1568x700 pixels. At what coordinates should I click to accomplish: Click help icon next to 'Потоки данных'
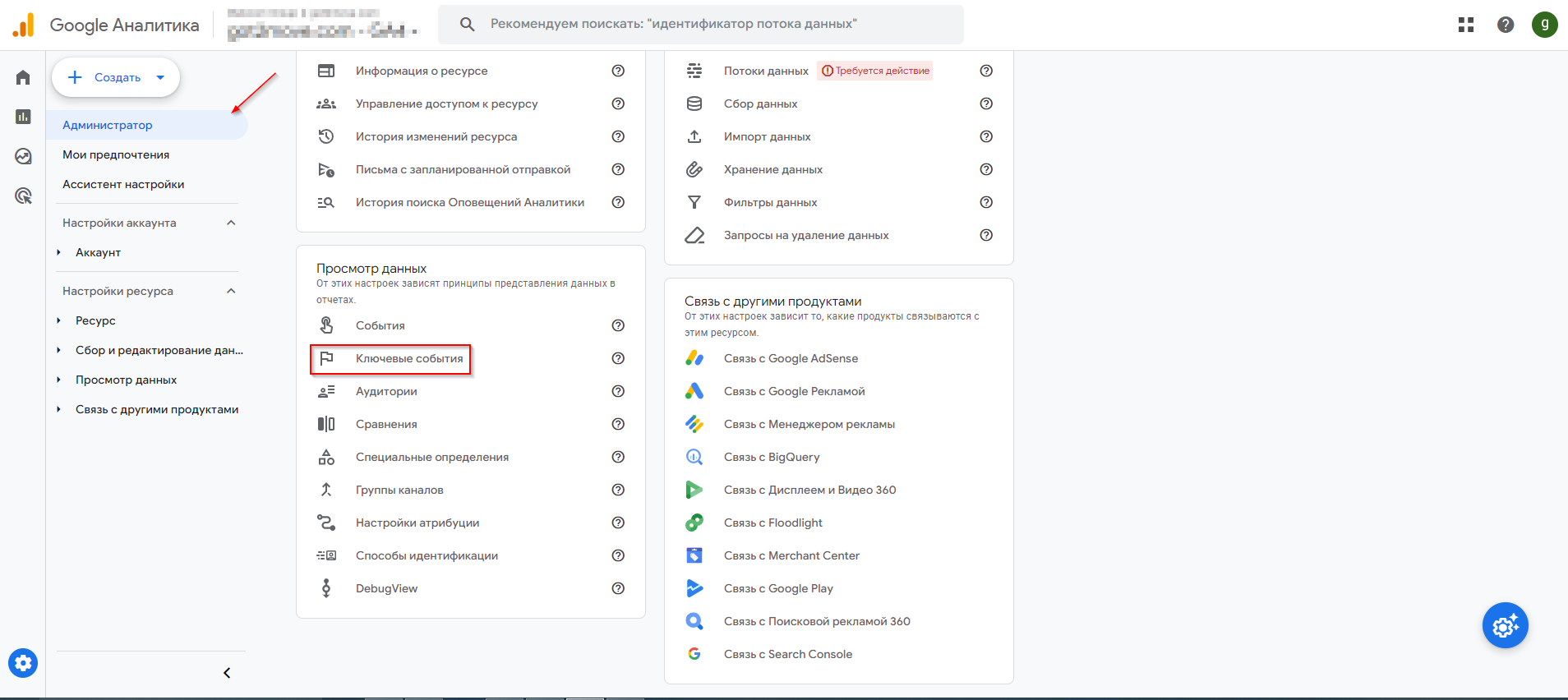tap(986, 71)
